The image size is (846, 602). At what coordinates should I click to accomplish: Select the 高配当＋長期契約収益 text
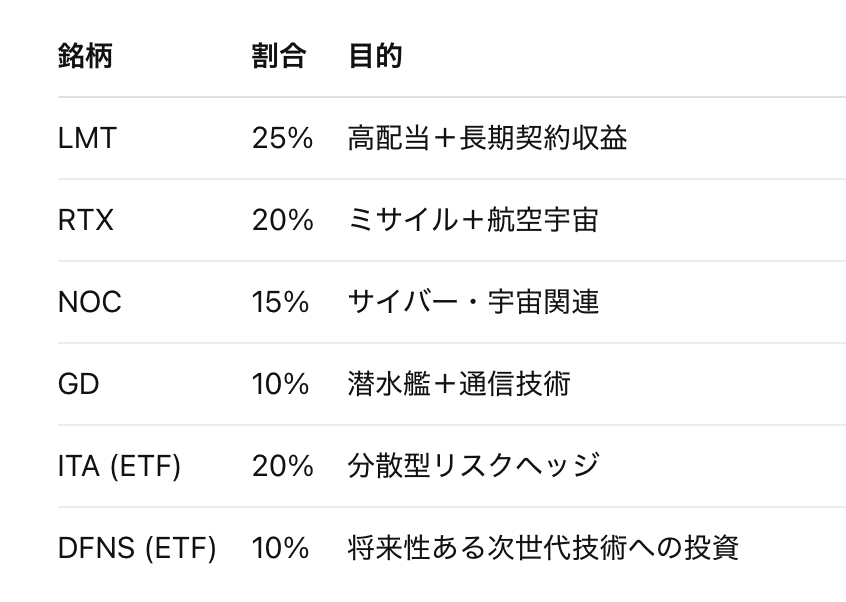click(x=487, y=138)
